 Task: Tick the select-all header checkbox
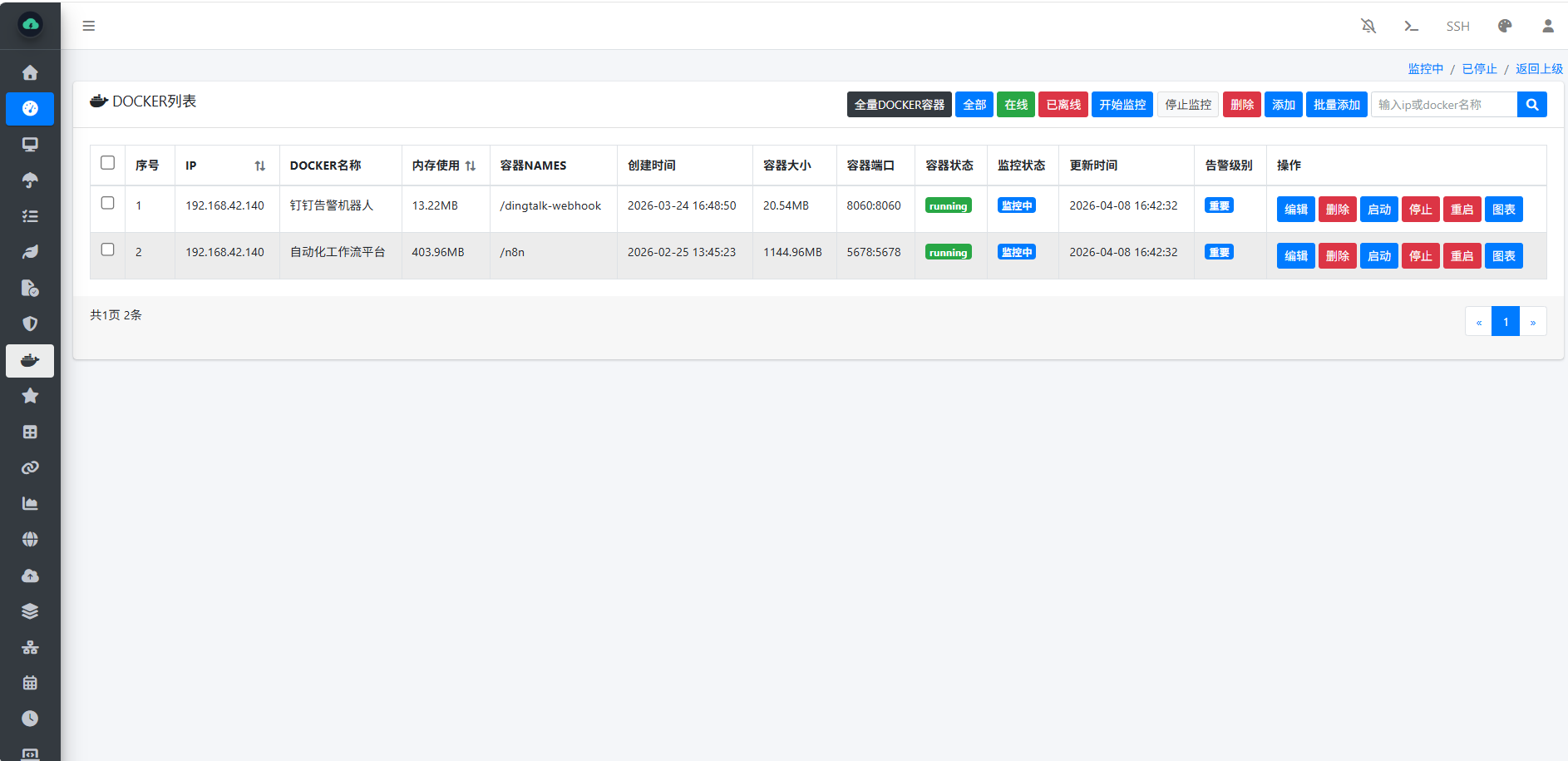pos(107,163)
